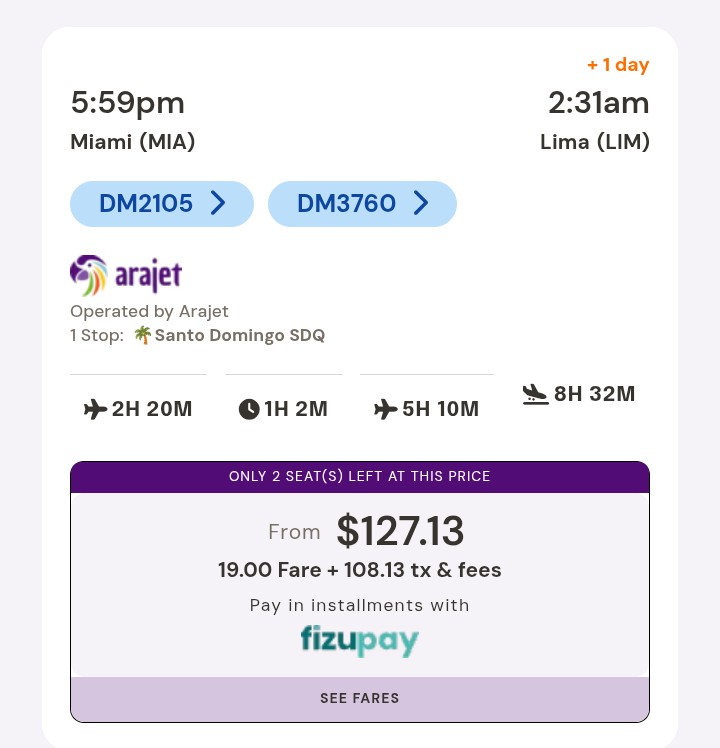Click the fizupay logo
Image resolution: width=720 pixels, height=748 pixels.
[360, 641]
